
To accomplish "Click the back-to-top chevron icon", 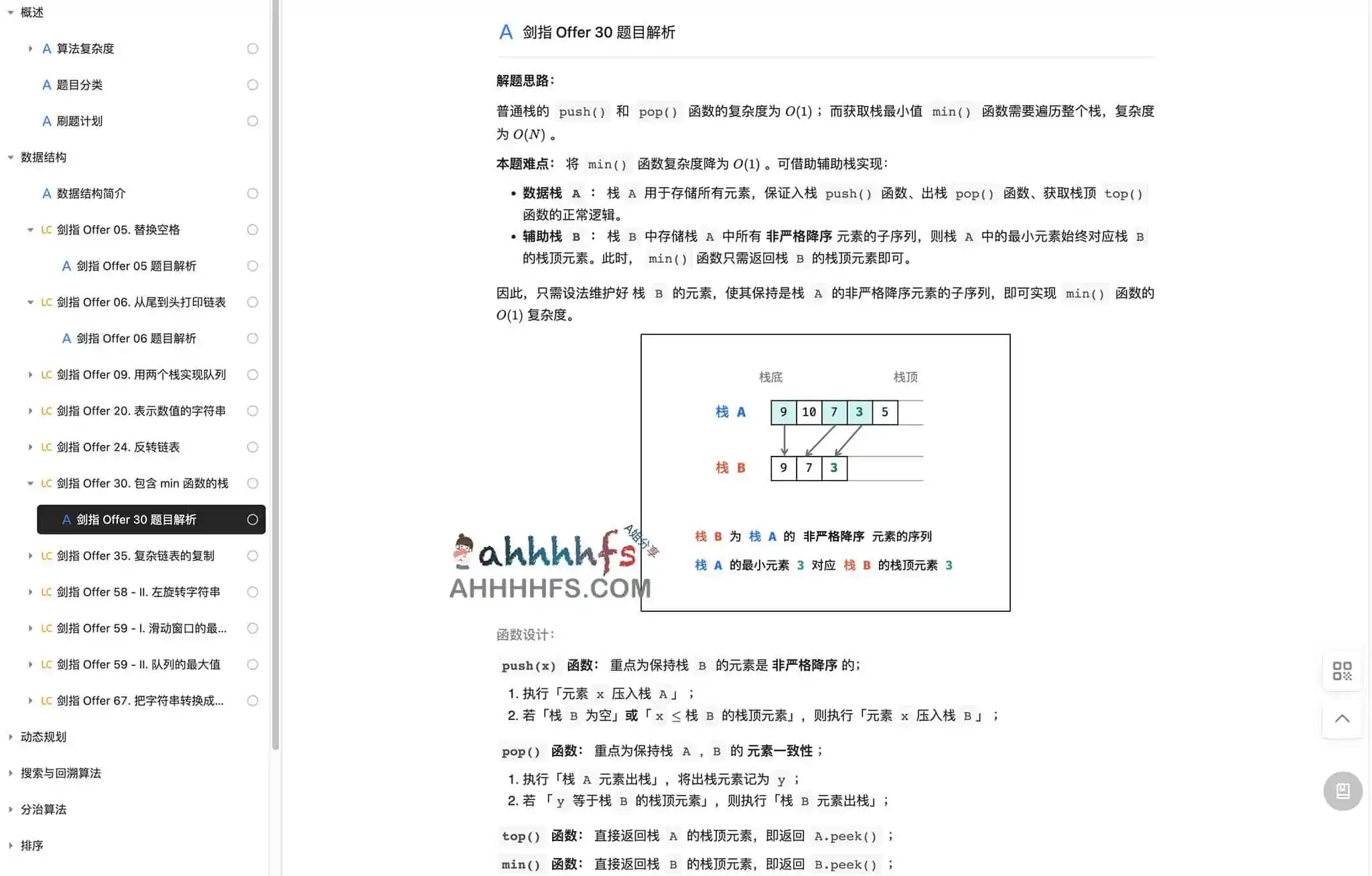I will 1342,718.
